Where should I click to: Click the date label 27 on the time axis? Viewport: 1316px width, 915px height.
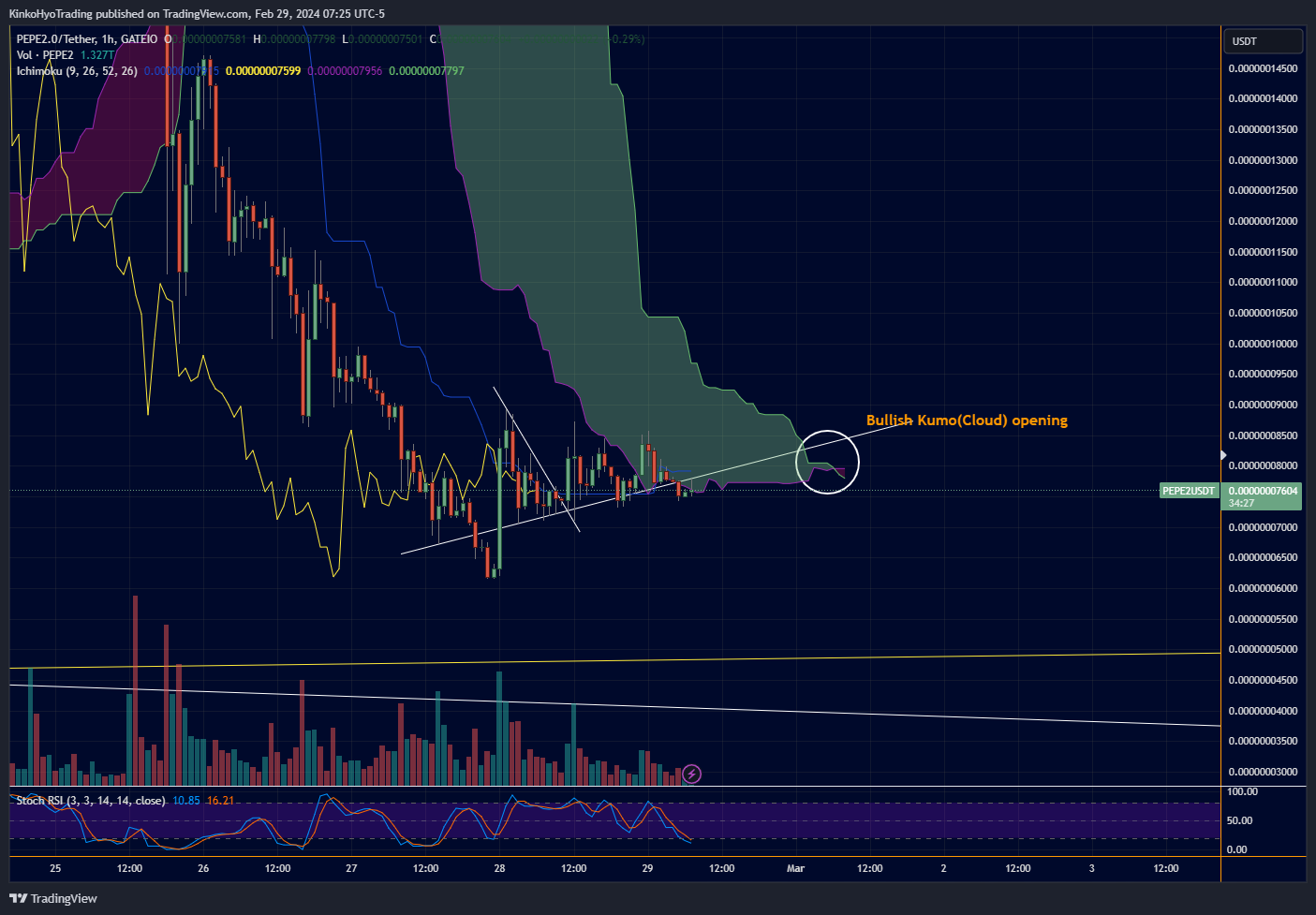point(351,868)
